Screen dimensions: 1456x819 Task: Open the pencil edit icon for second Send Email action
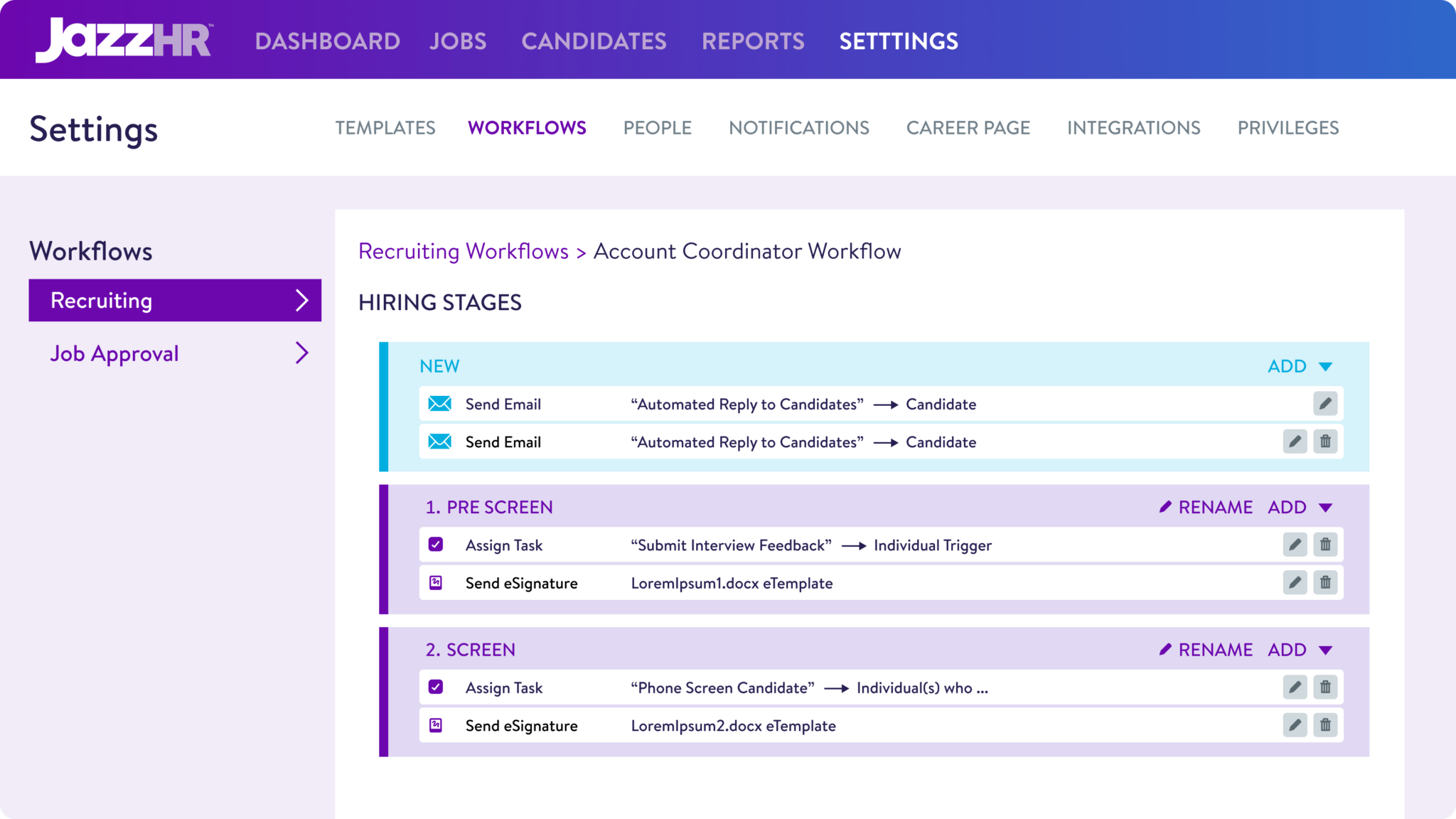[1295, 441]
